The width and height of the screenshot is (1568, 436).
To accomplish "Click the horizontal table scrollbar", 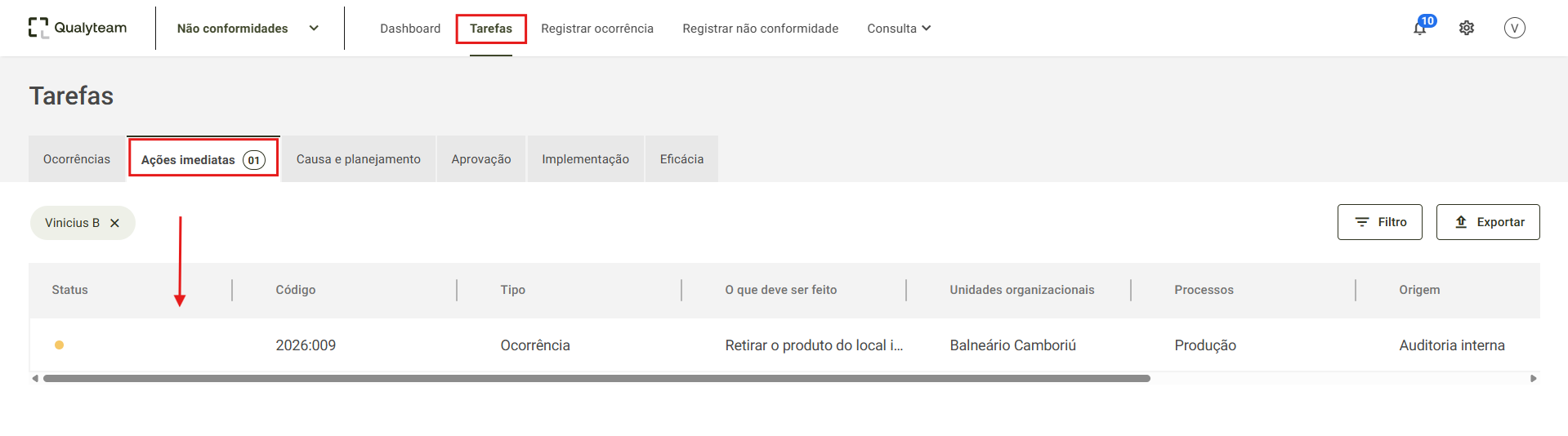I will point(596,378).
